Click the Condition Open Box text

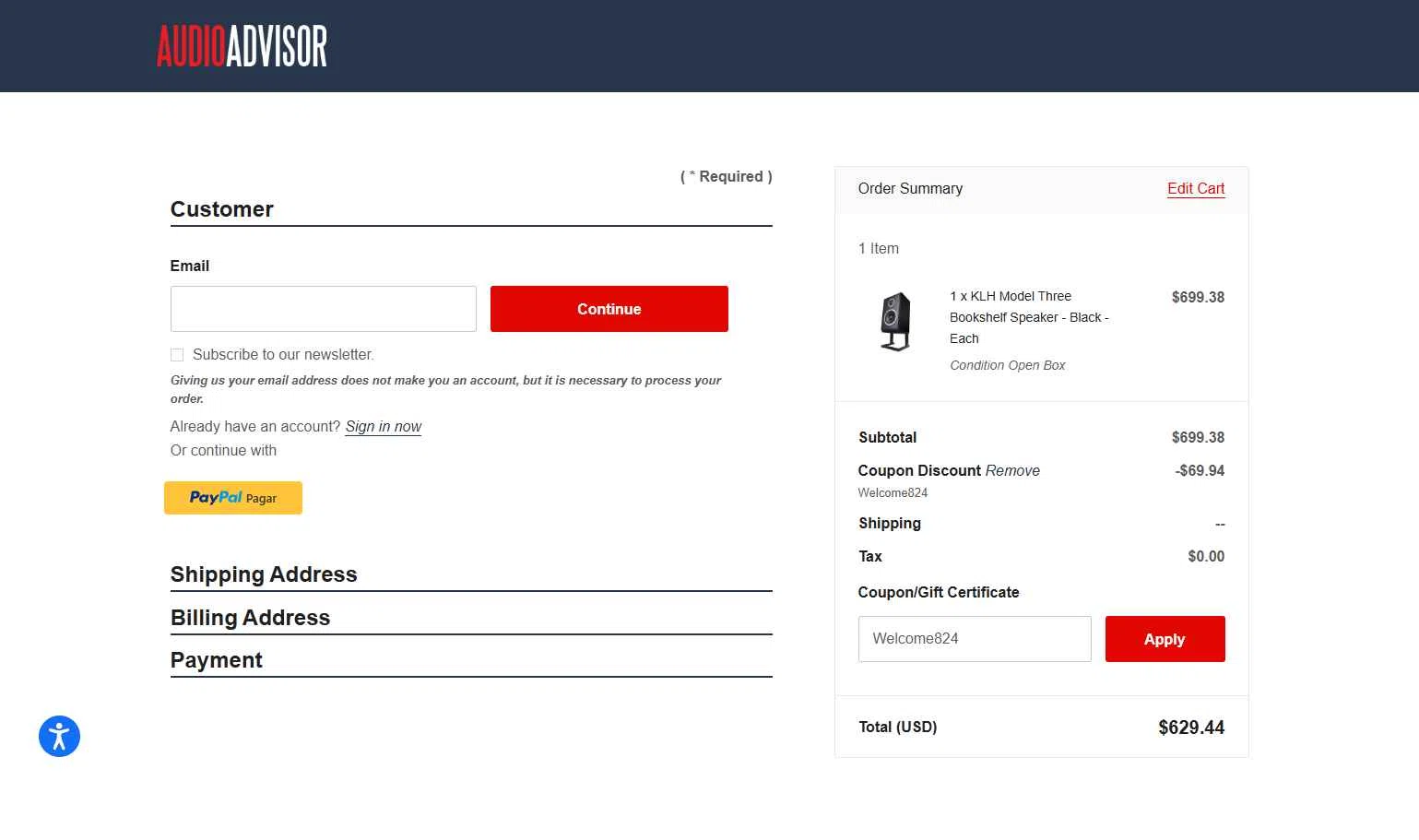[1008, 365]
